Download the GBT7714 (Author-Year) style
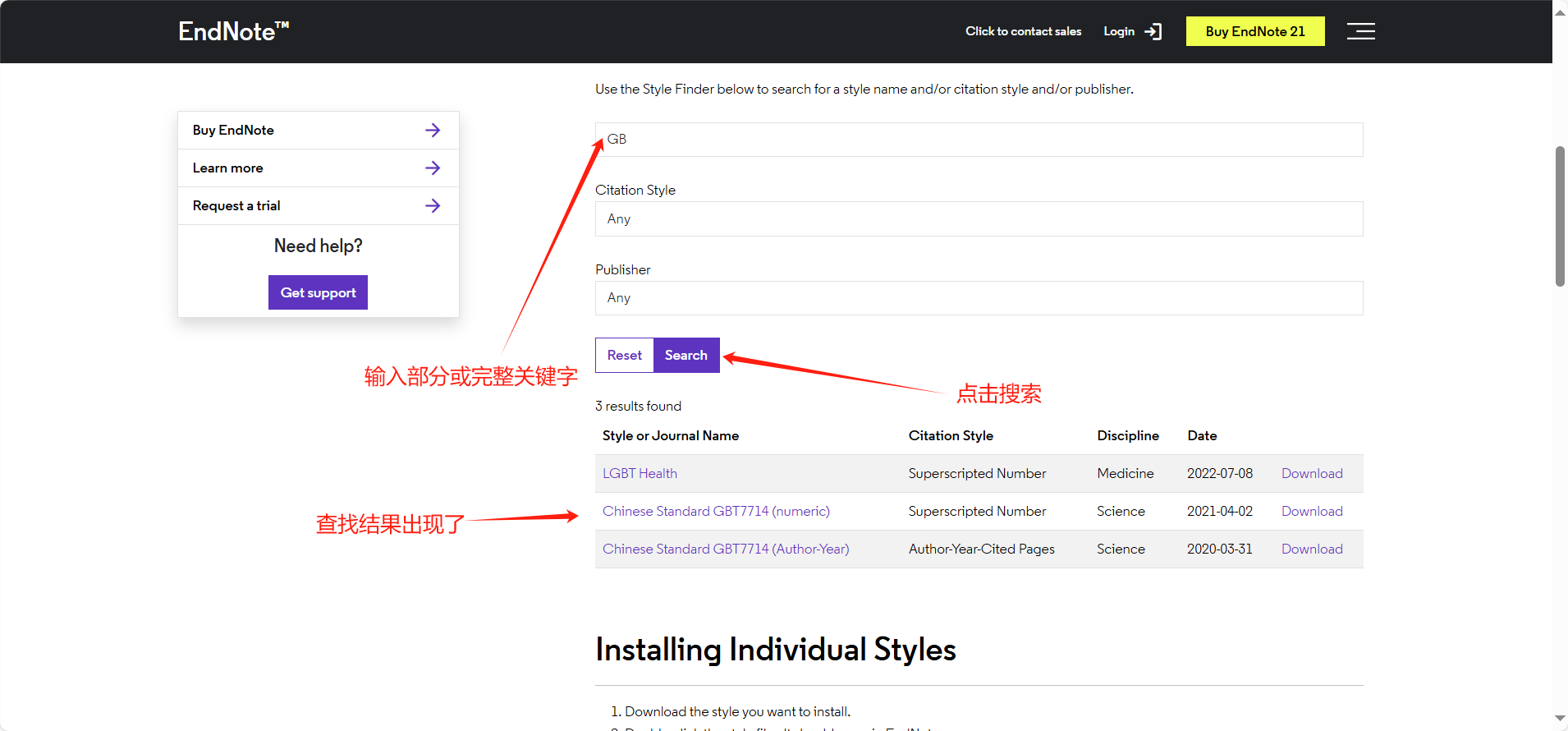This screenshot has height=731, width=1568. (x=1312, y=549)
